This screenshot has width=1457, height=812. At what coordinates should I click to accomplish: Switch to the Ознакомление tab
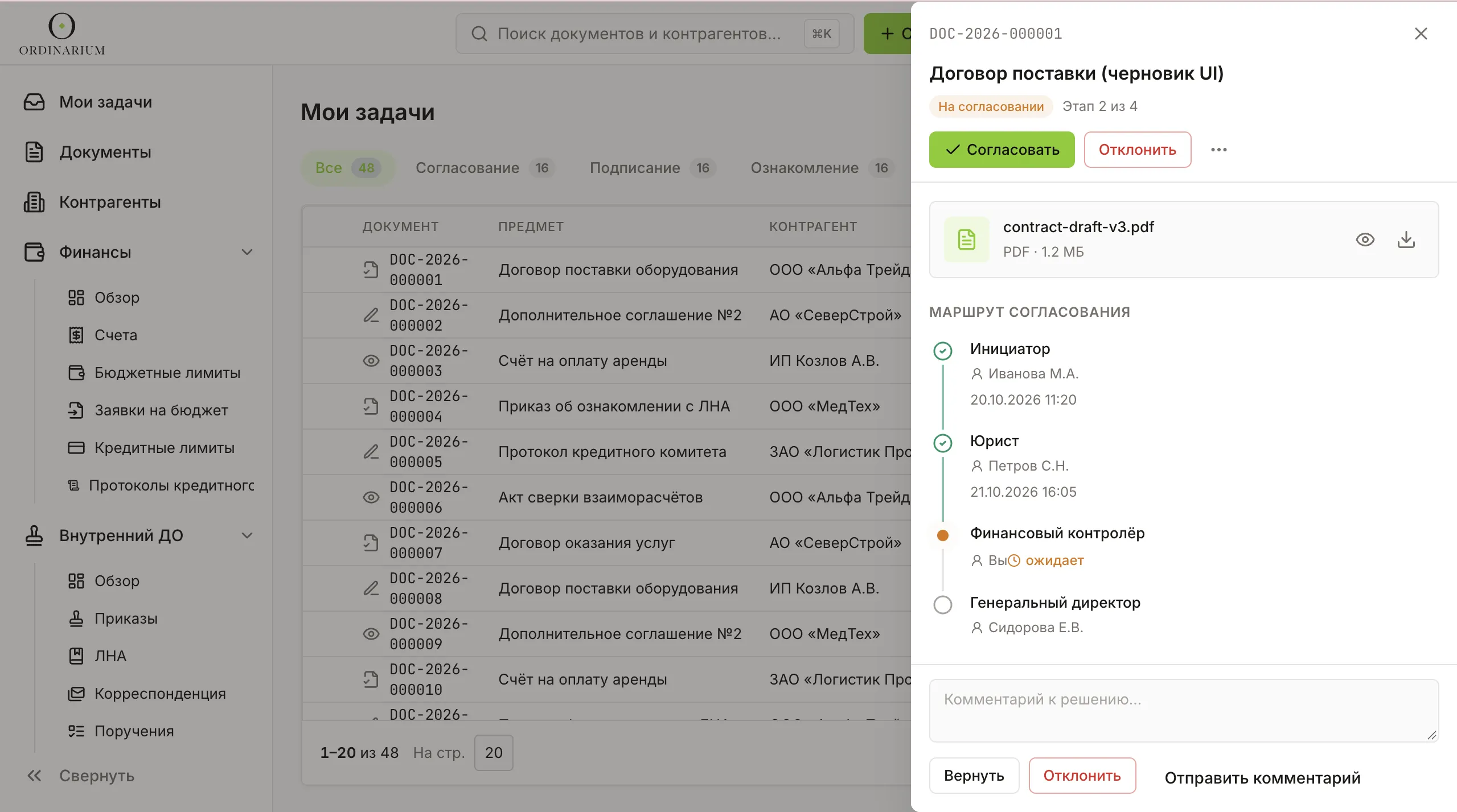pos(822,168)
